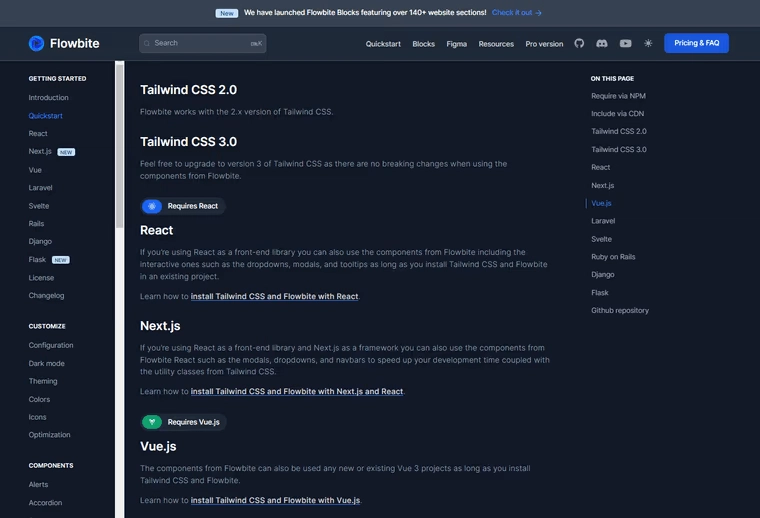Click the search magnifier icon
760x518 pixels.
tap(147, 43)
